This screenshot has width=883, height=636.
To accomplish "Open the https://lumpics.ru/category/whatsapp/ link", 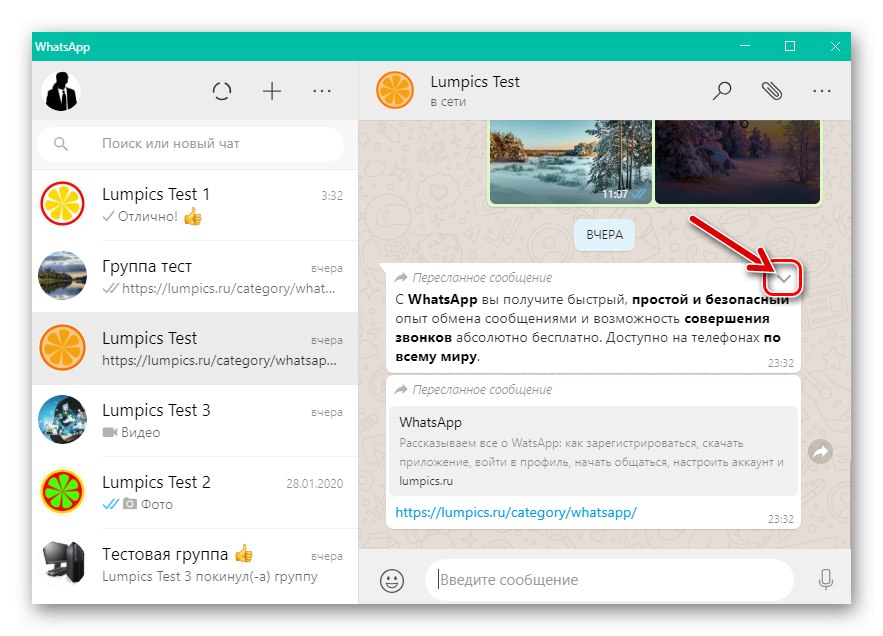I will pos(516,513).
